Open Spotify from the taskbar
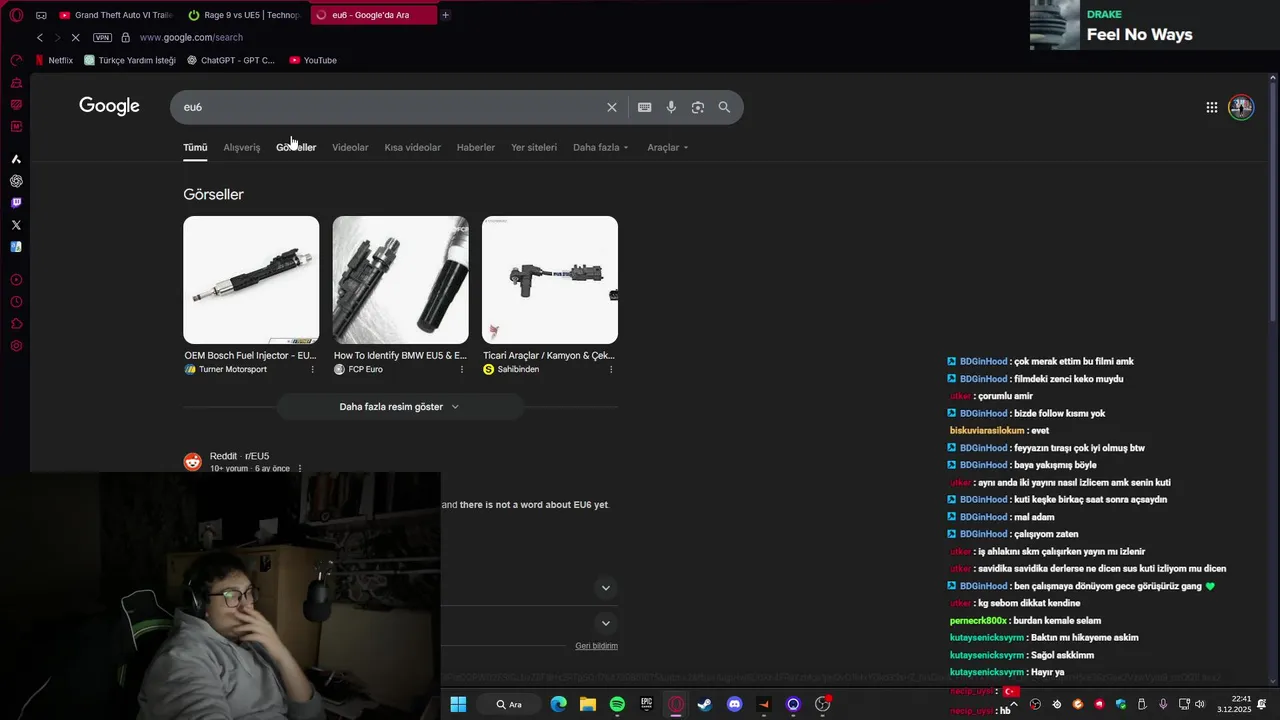Viewport: 1280px width, 720px height. tap(617, 704)
